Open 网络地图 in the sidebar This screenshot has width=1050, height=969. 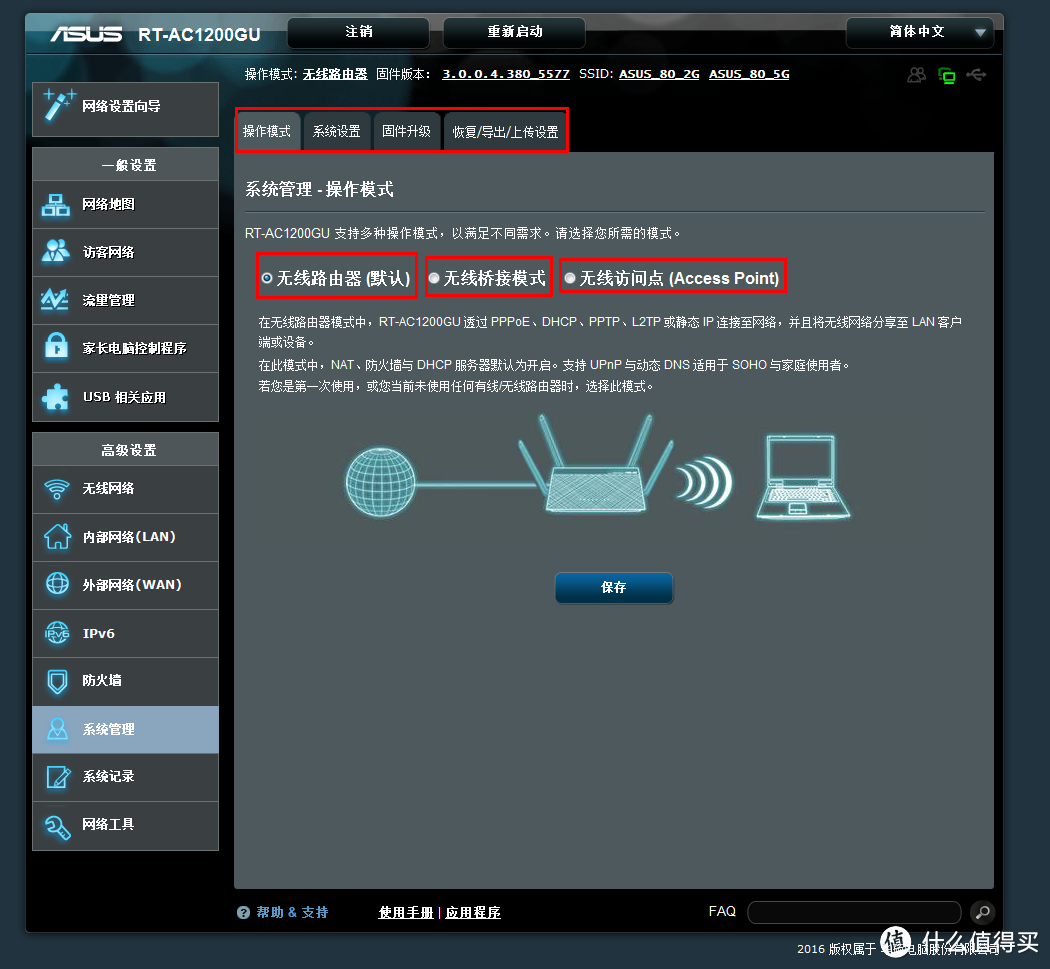(125, 204)
